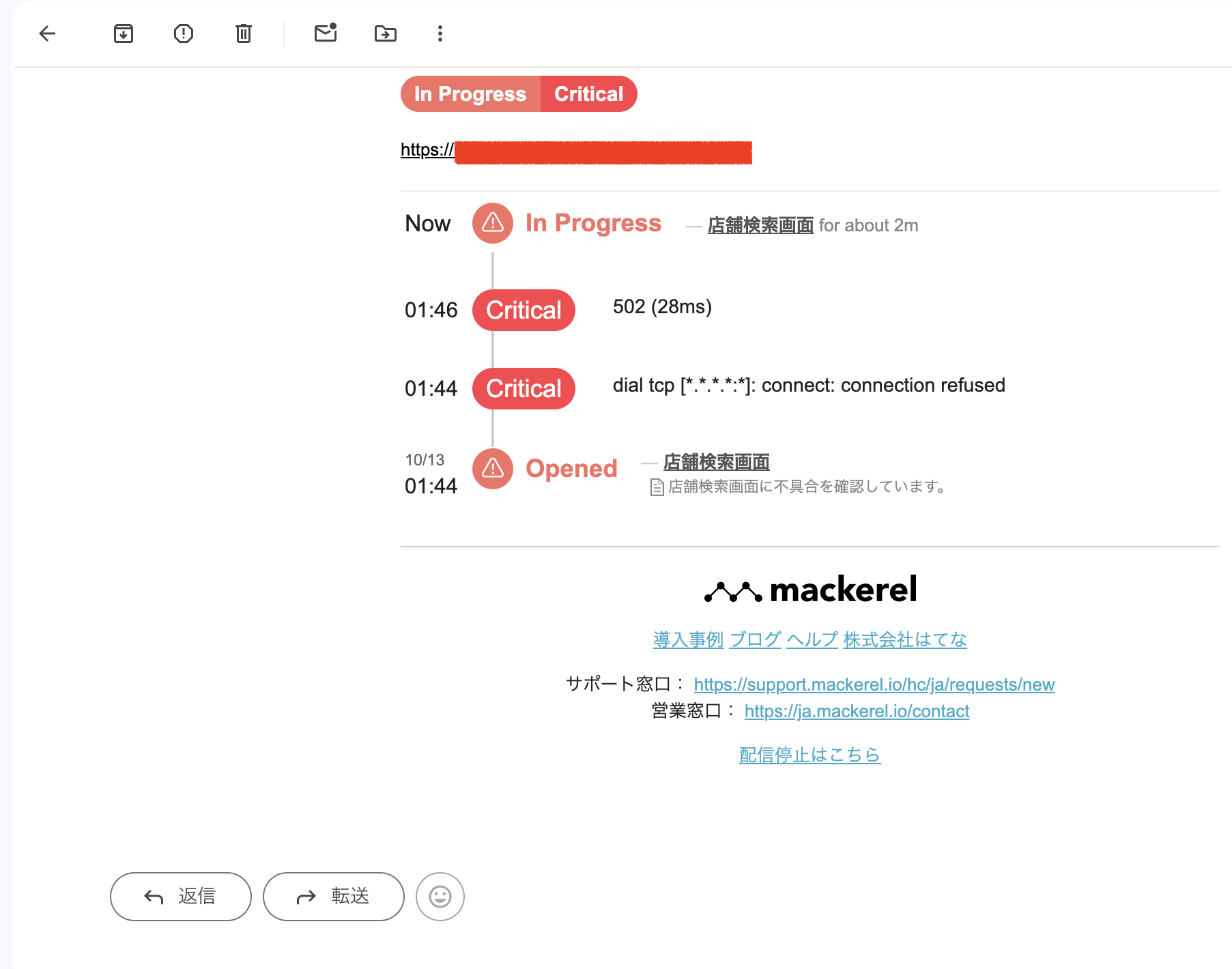The image size is (1232, 969).
Task: Move the email to a folder
Action: 386,33
